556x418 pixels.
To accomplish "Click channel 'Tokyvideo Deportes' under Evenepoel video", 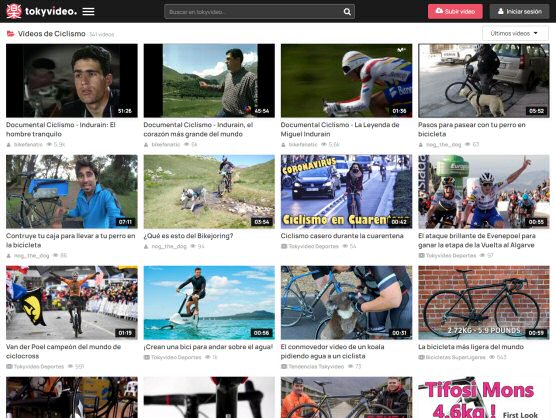I will [x=451, y=256].
